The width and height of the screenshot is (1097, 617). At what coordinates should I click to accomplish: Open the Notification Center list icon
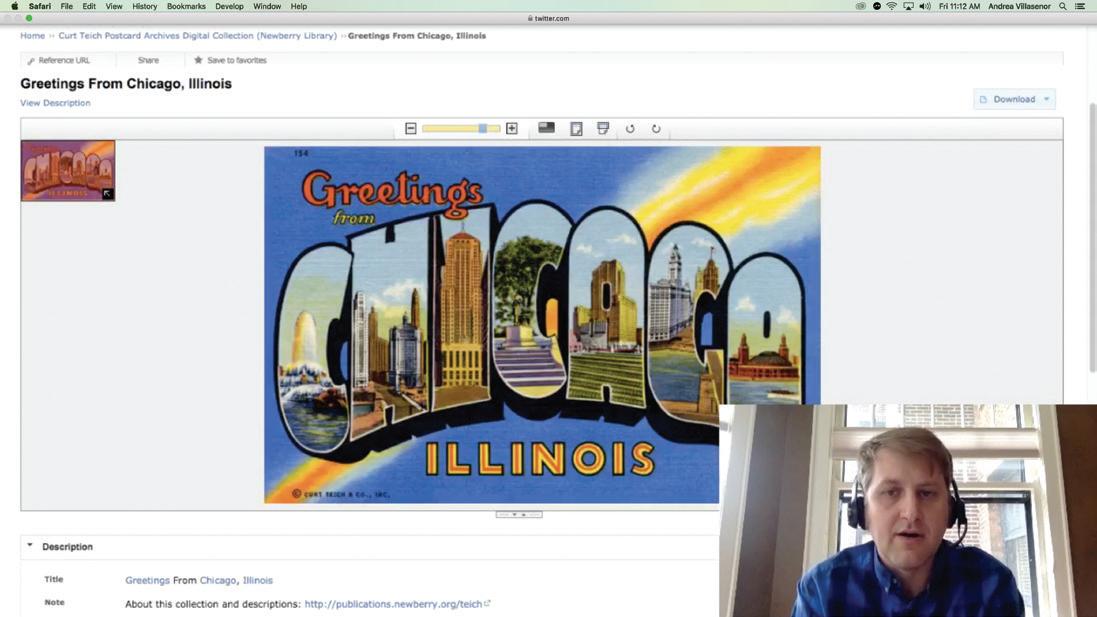point(1080,6)
